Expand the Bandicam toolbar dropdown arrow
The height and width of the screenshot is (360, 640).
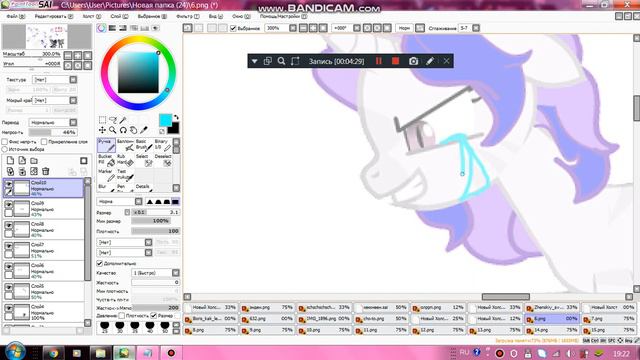(254, 61)
